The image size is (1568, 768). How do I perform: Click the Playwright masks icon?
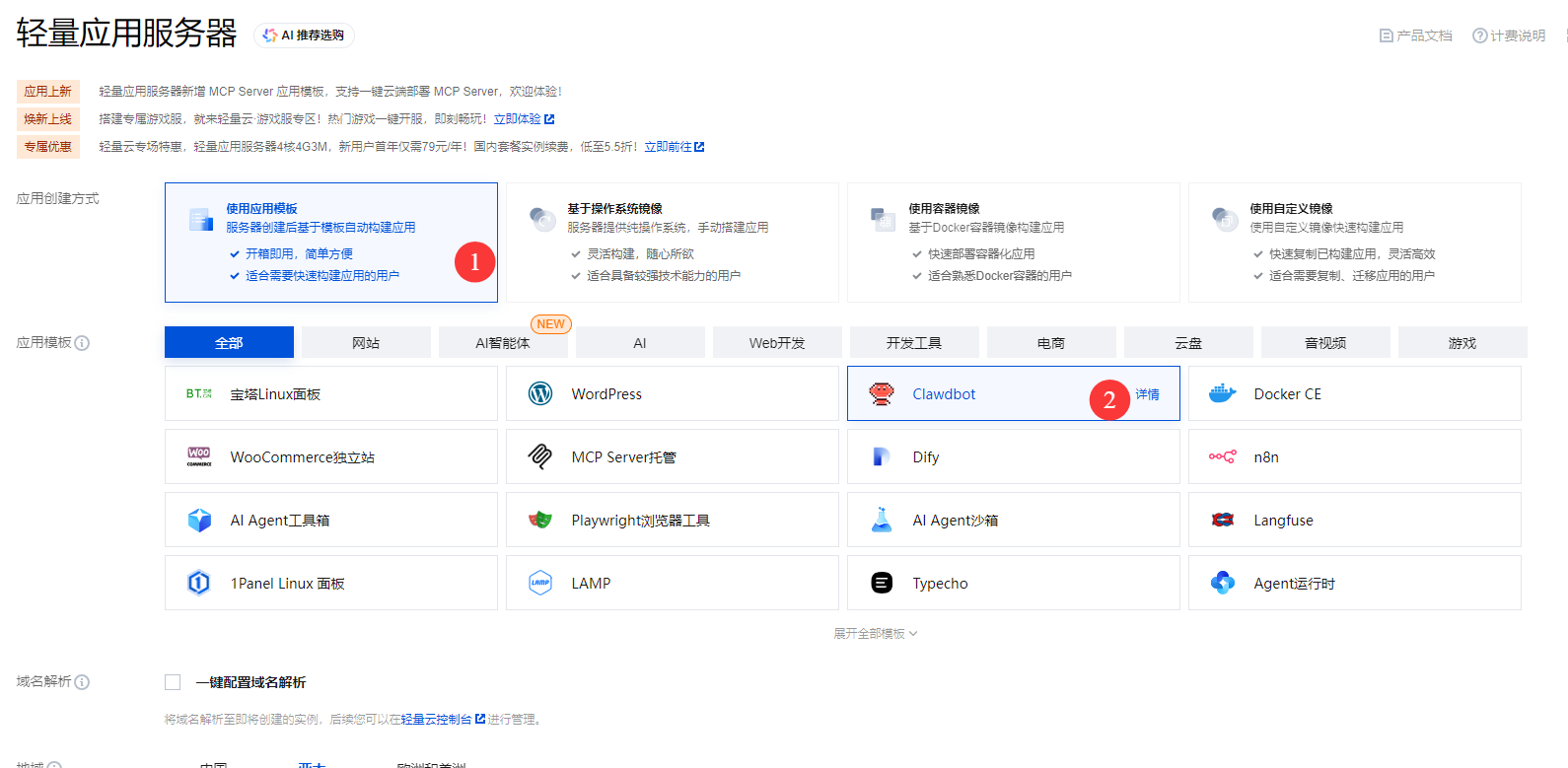coord(540,520)
